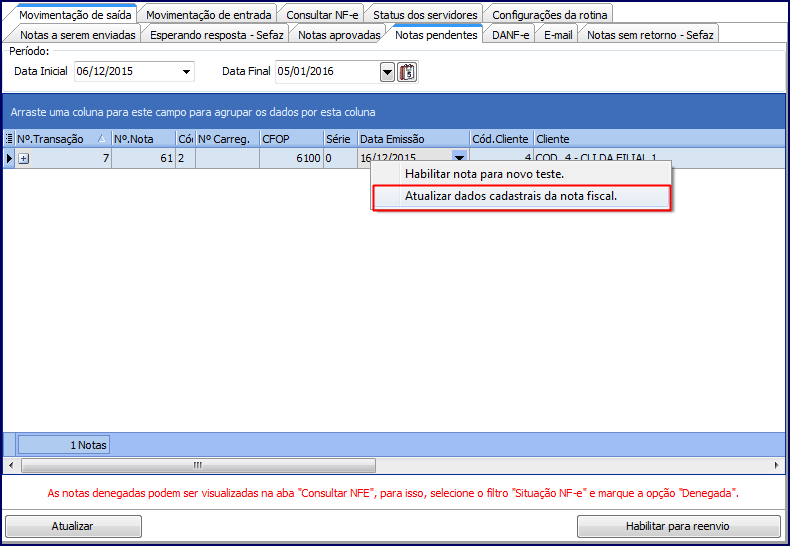Open the Data Final date dropdown arrow

tap(387, 72)
